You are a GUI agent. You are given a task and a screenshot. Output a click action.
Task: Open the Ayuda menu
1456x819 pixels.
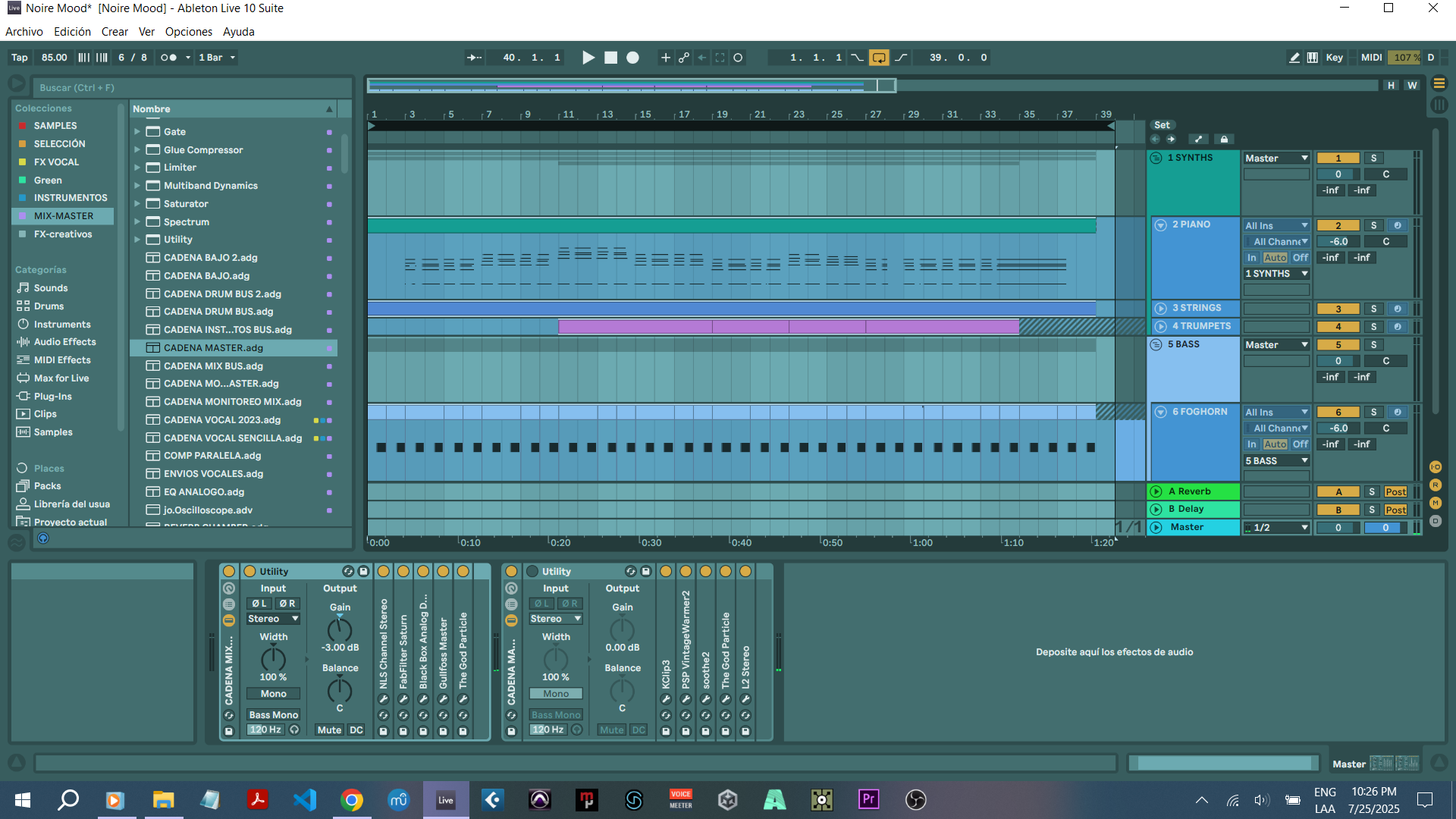pyautogui.click(x=239, y=32)
